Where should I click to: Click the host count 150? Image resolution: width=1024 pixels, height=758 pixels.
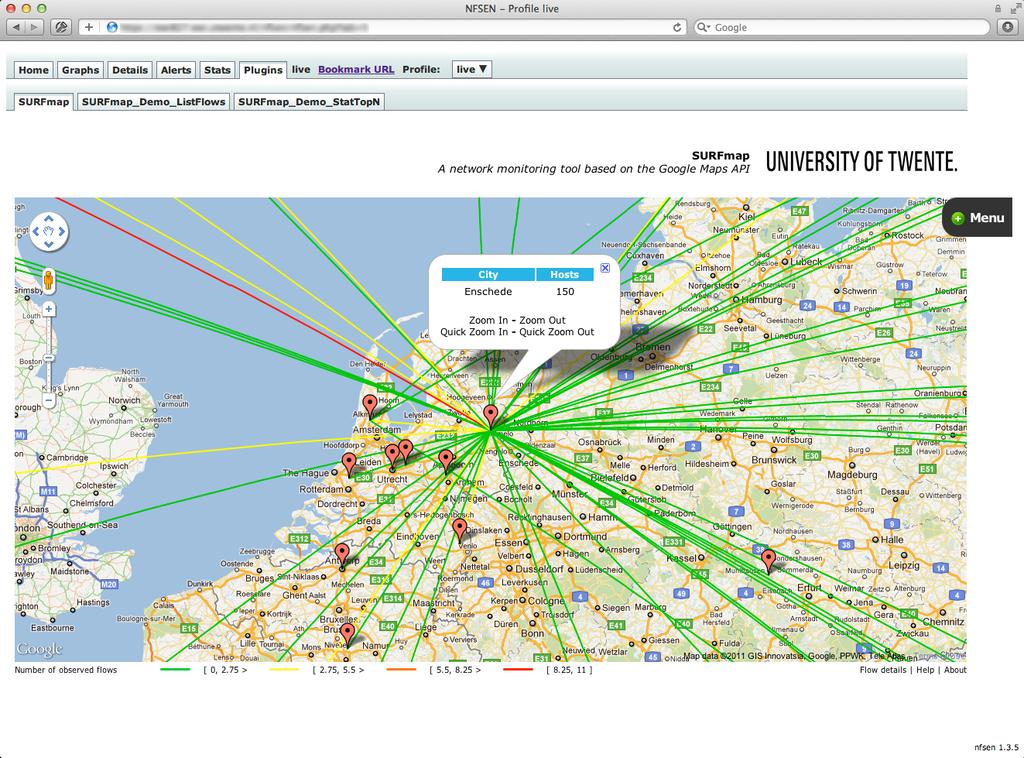(x=565, y=292)
